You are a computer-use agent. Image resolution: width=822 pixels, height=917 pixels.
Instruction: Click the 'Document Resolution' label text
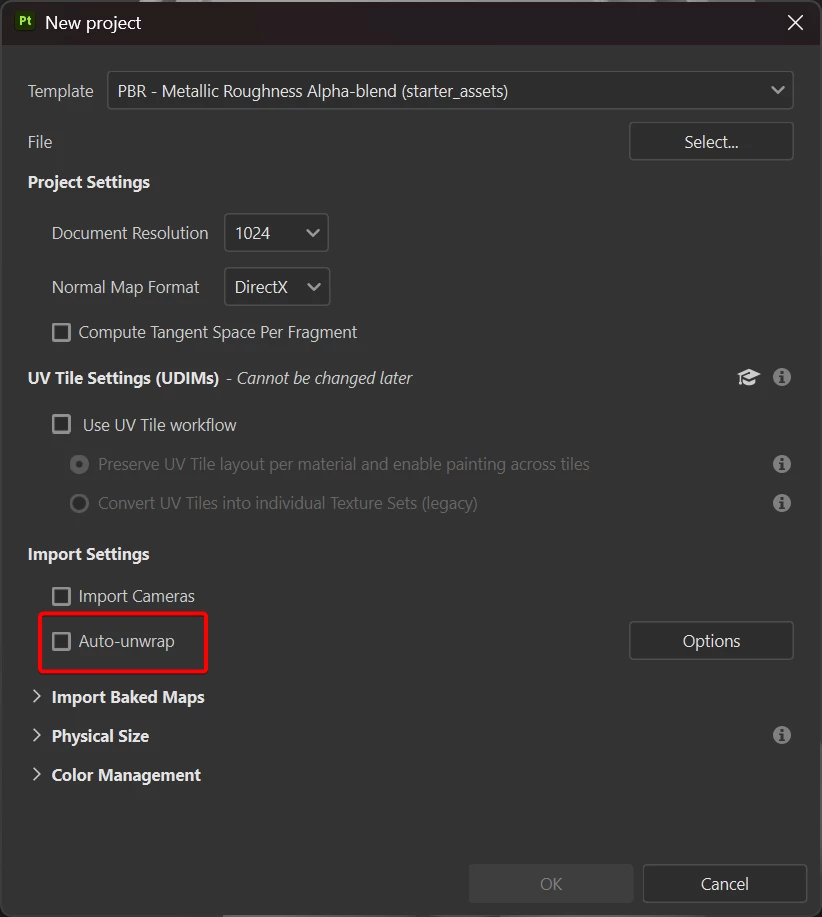click(x=130, y=233)
